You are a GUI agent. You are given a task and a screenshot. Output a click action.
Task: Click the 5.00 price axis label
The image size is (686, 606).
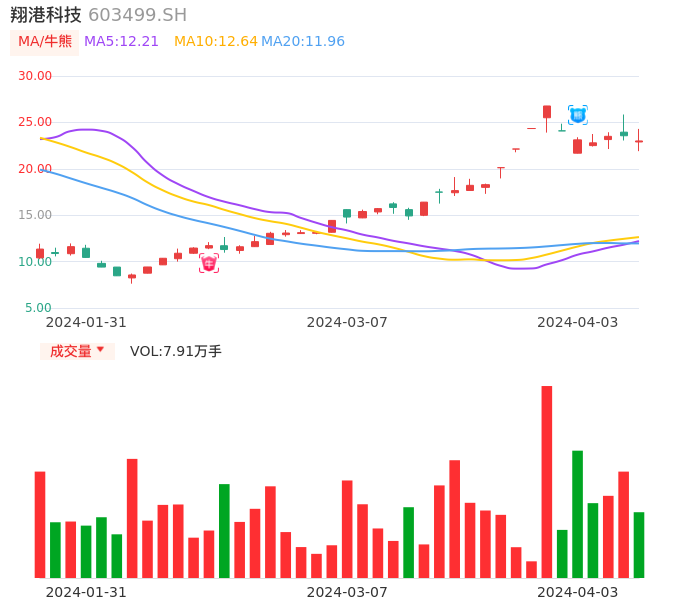(x=38, y=308)
